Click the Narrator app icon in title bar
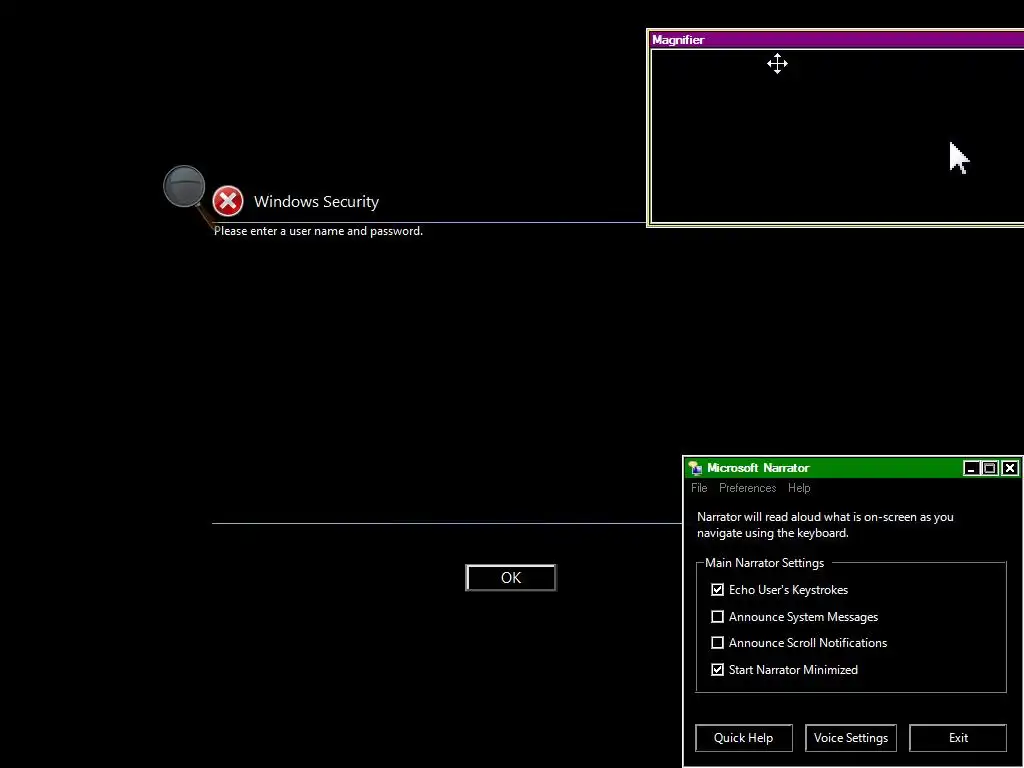 pyautogui.click(x=696, y=468)
